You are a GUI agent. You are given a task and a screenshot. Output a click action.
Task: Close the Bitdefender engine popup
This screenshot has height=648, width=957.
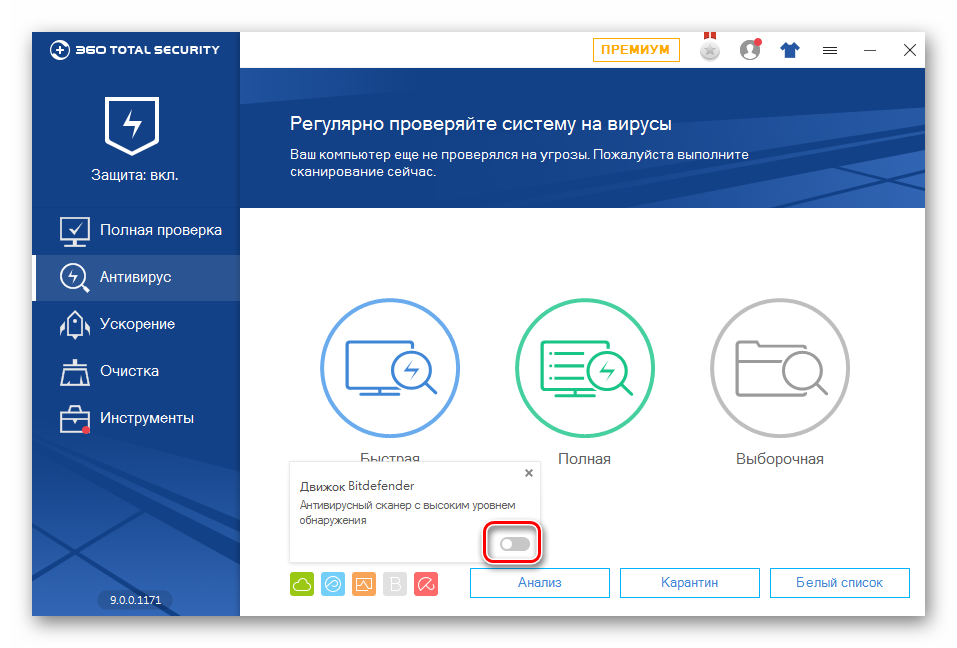529,473
